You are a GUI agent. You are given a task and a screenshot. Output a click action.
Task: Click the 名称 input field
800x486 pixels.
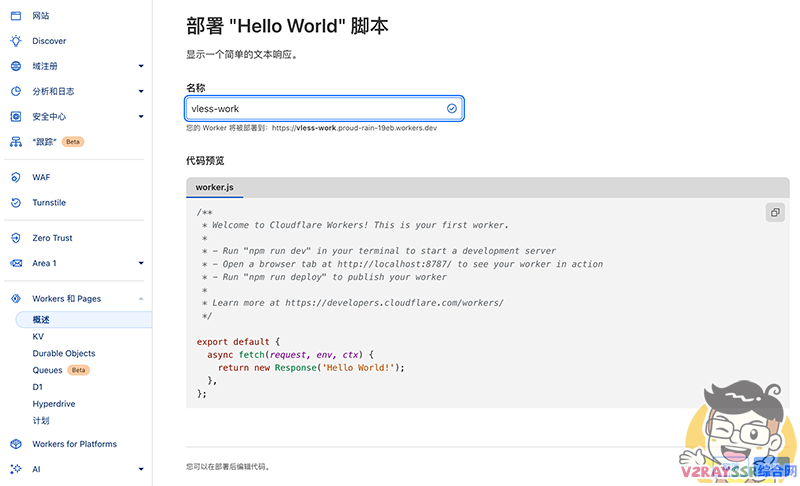314,108
